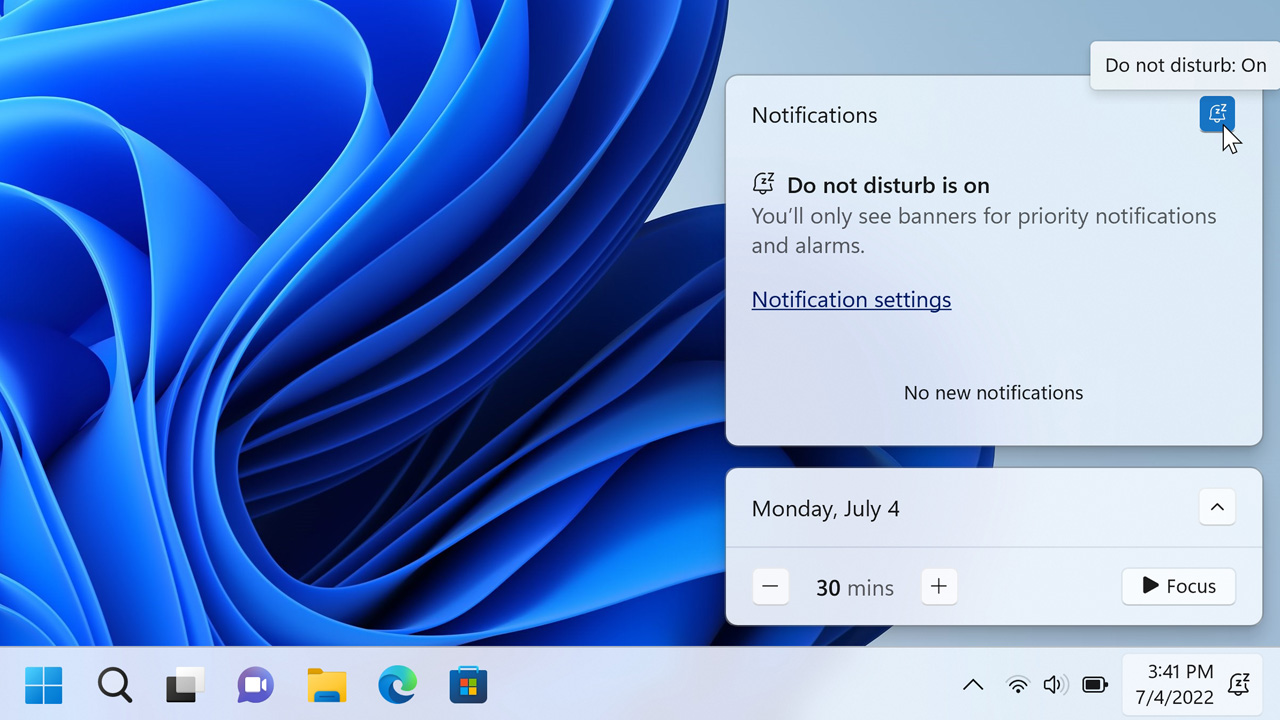
Task: Turn off Do not disturb in Notifications header
Action: coord(1217,114)
